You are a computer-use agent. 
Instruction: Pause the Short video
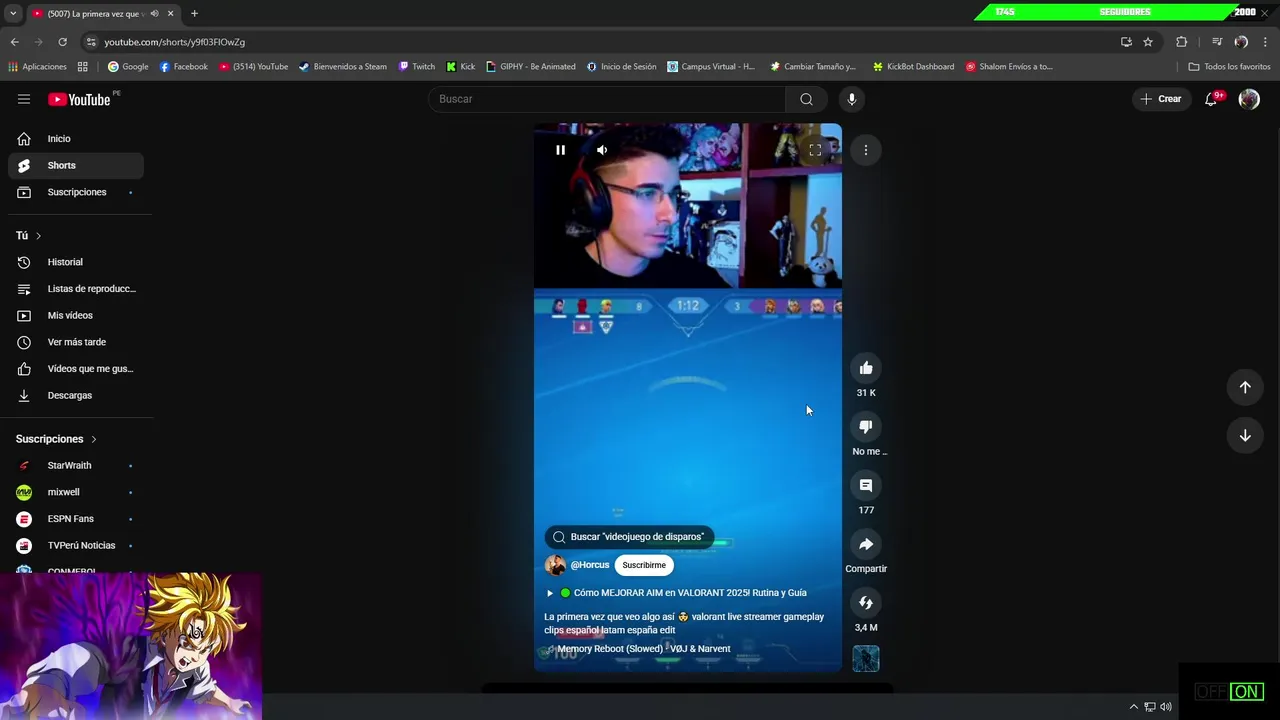click(x=560, y=150)
